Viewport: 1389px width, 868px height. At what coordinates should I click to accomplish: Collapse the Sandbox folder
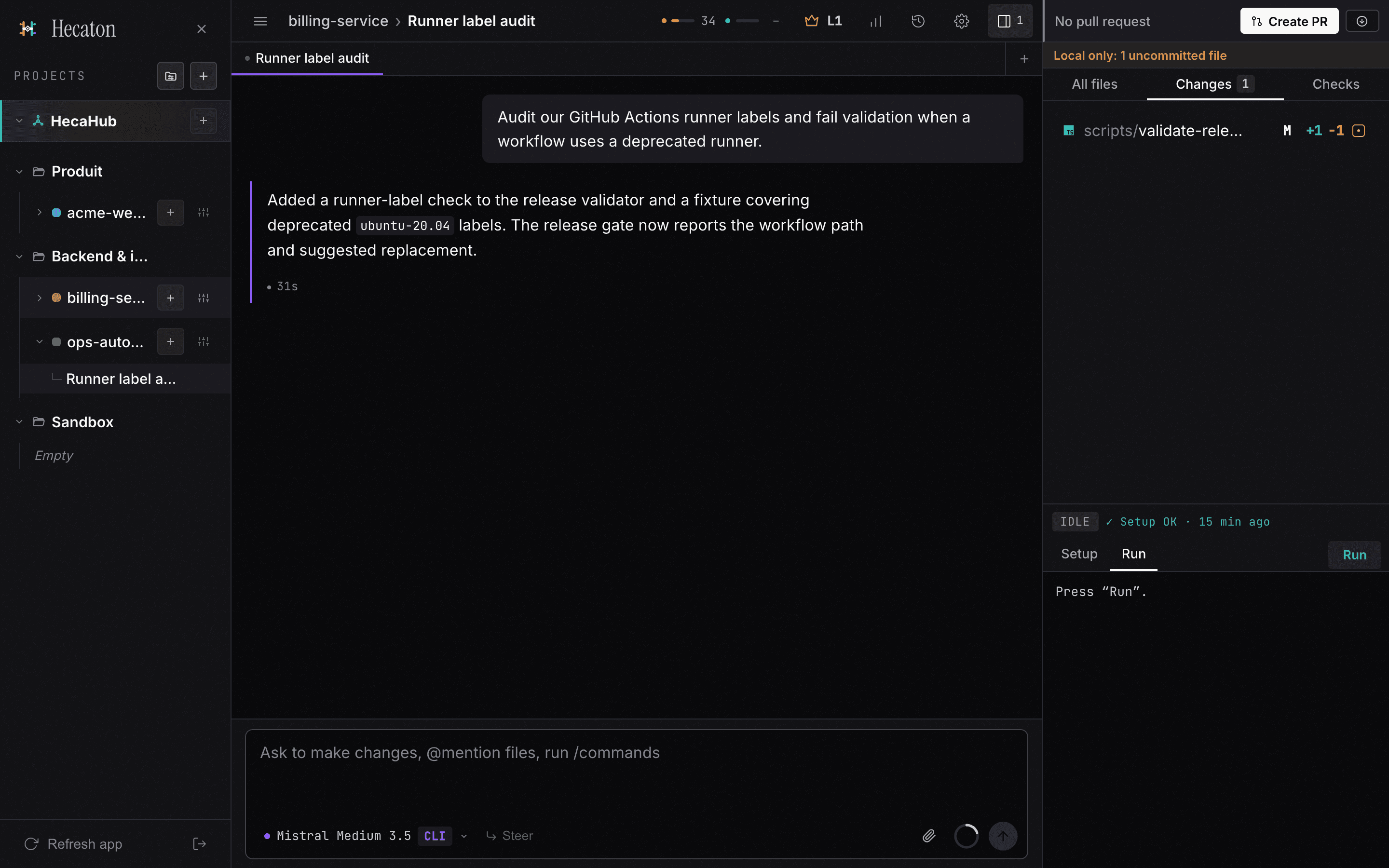19,422
